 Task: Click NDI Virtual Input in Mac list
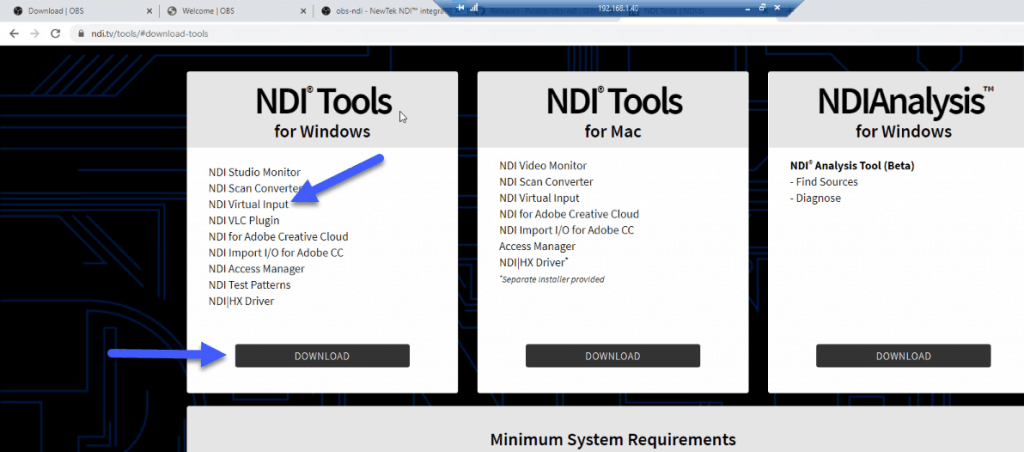(539, 198)
